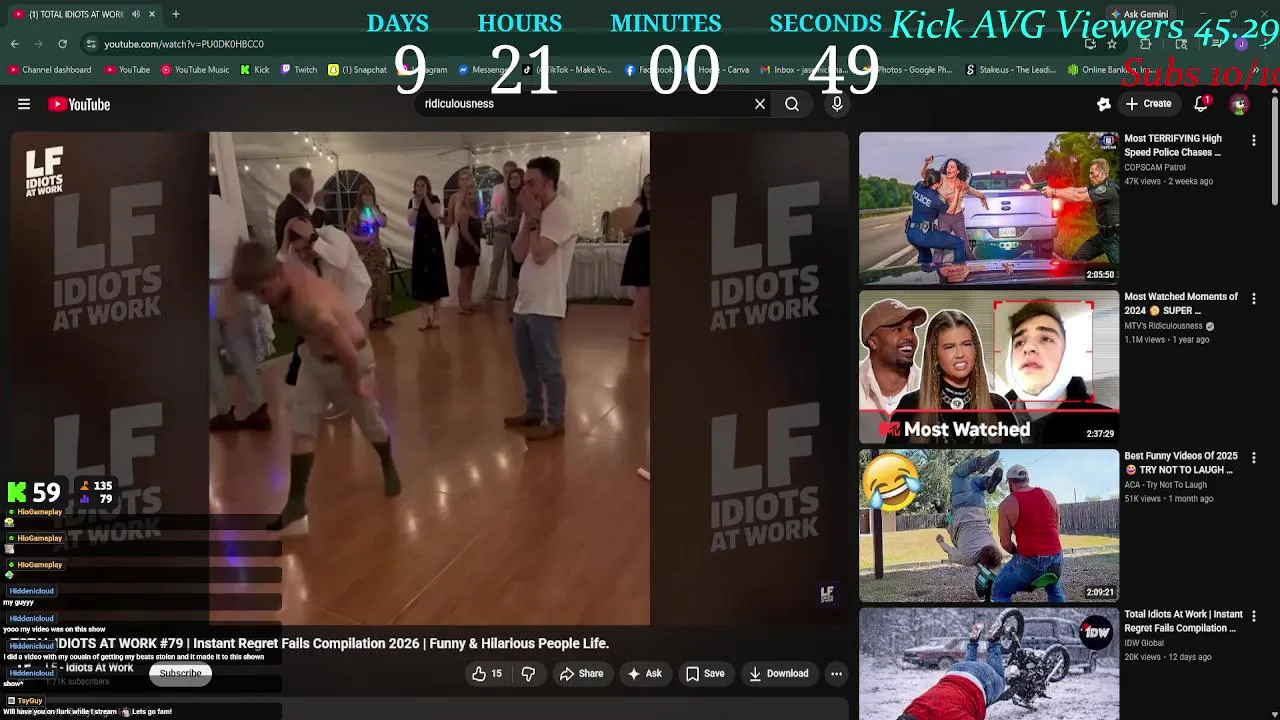Share the video

[581, 674]
